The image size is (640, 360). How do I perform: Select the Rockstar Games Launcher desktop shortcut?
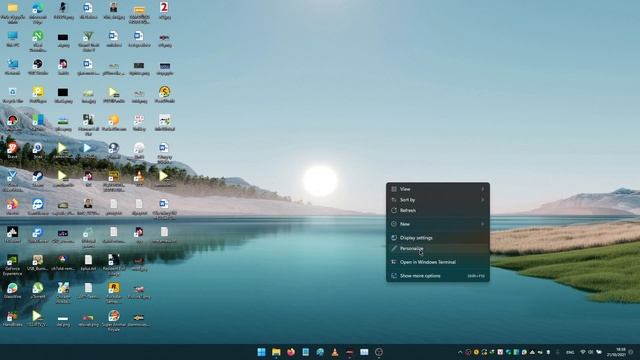[114, 293]
